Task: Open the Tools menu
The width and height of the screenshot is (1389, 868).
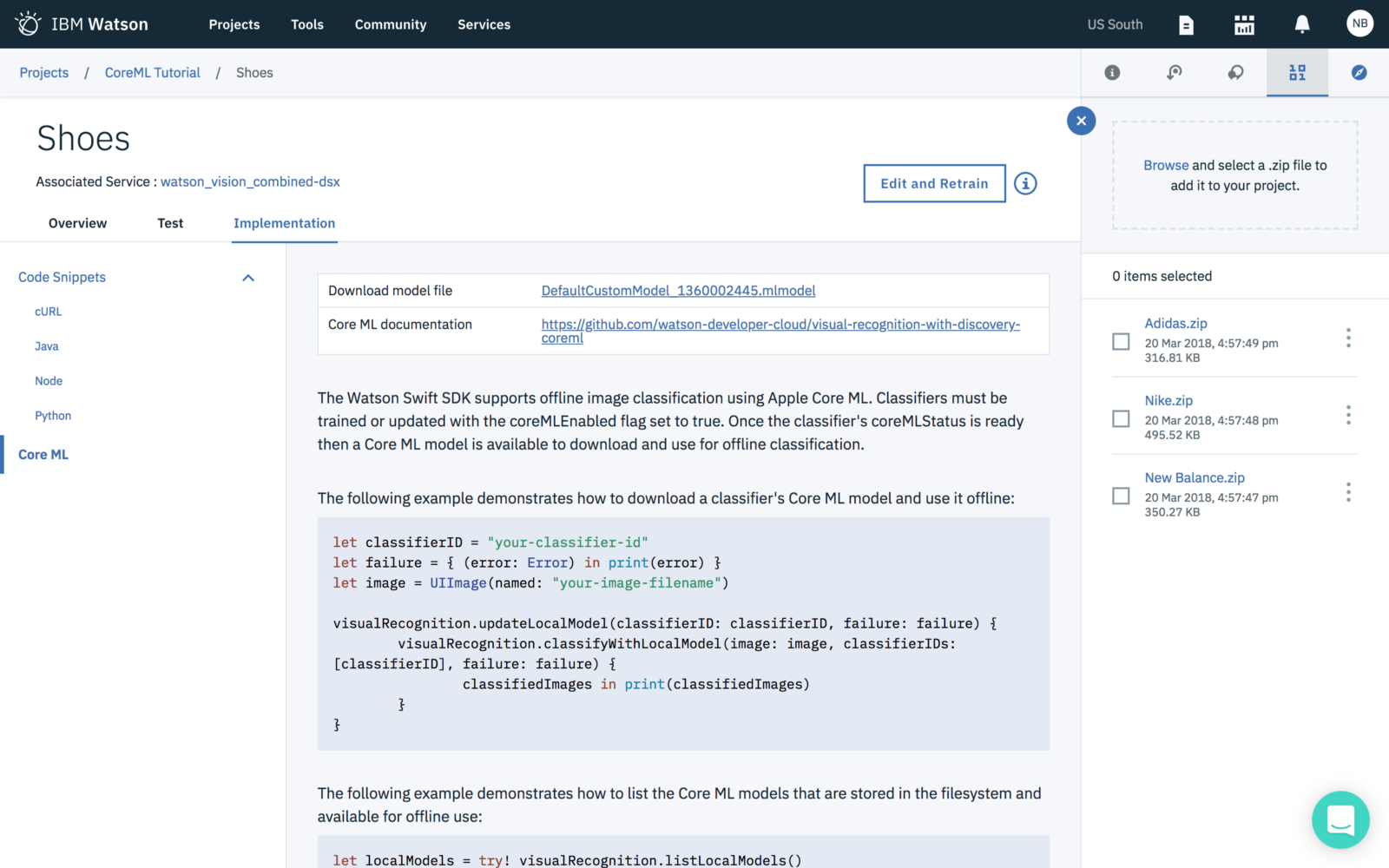Action: coord(307,24)
